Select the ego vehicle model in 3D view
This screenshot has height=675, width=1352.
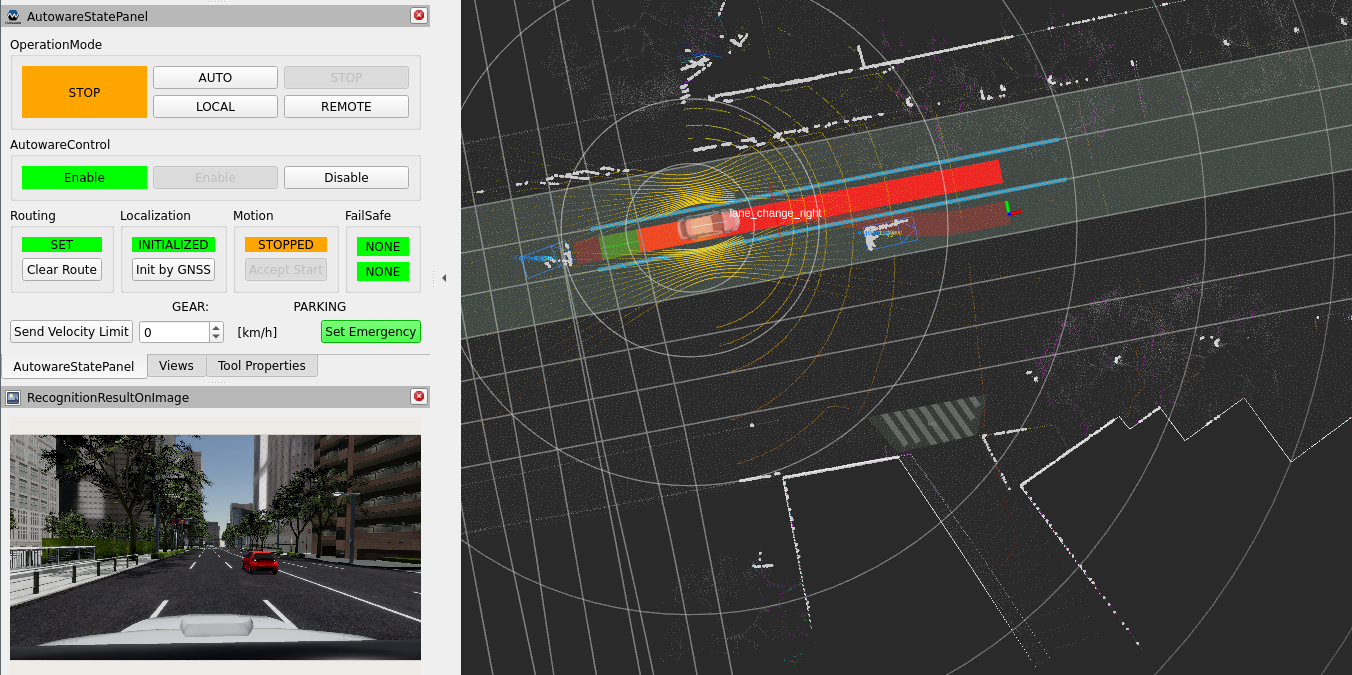709,225
